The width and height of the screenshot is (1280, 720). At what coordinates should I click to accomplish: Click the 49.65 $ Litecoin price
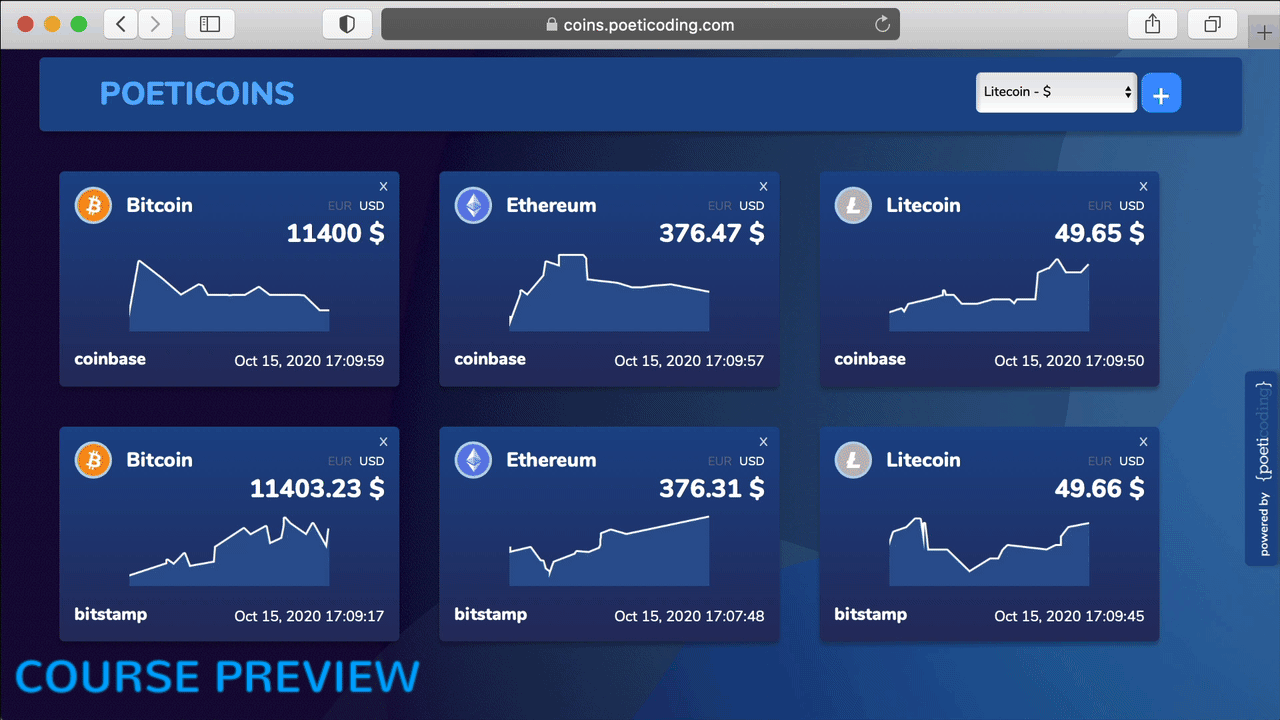(x=1100, y=234)
